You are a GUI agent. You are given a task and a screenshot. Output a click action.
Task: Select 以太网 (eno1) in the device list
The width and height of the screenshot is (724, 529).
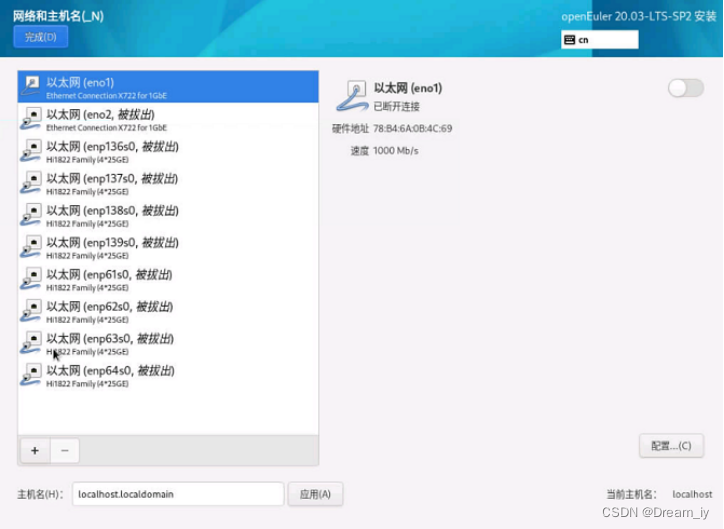click(x=168, y=87)
